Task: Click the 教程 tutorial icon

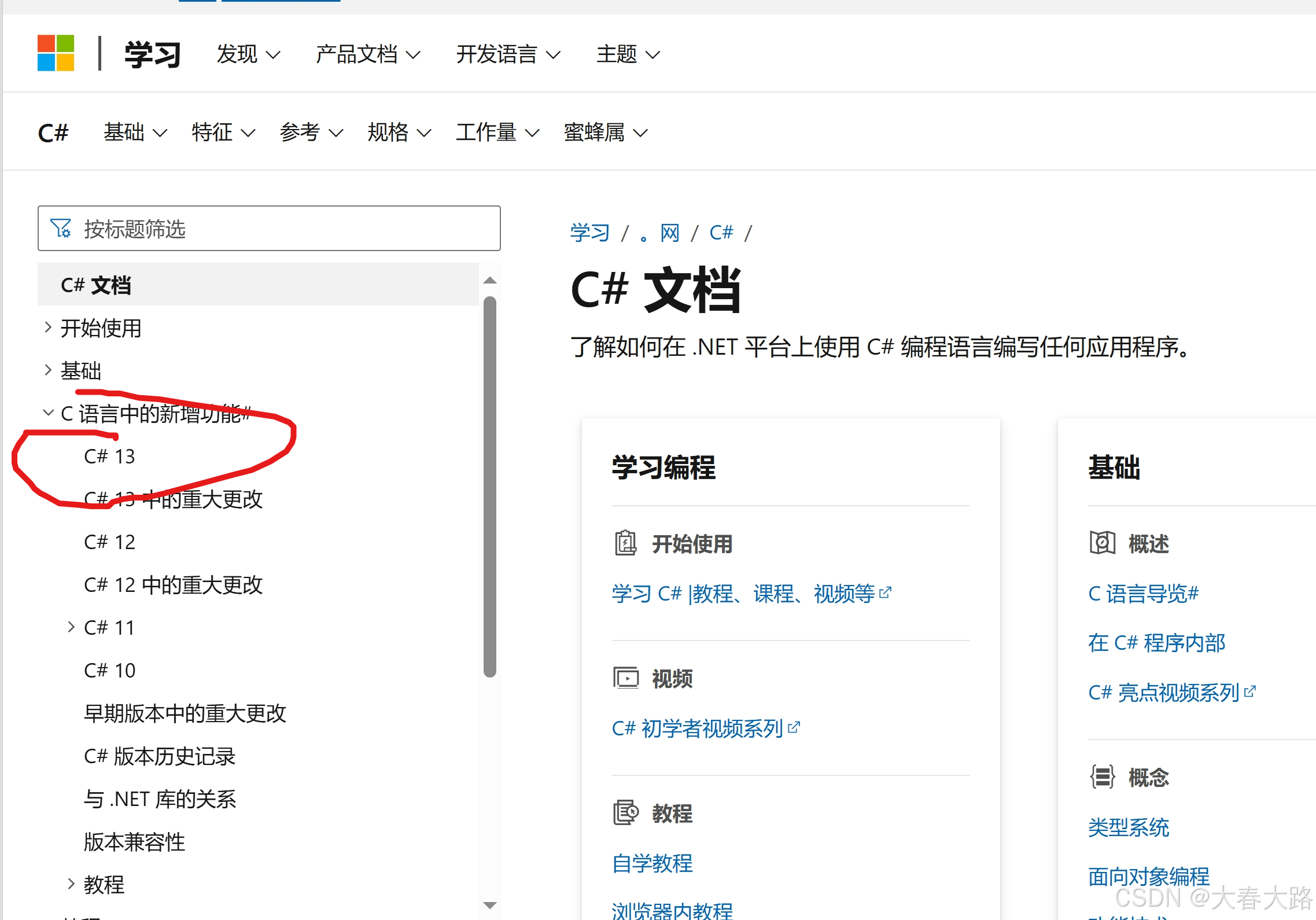Action: pos(625,813)
